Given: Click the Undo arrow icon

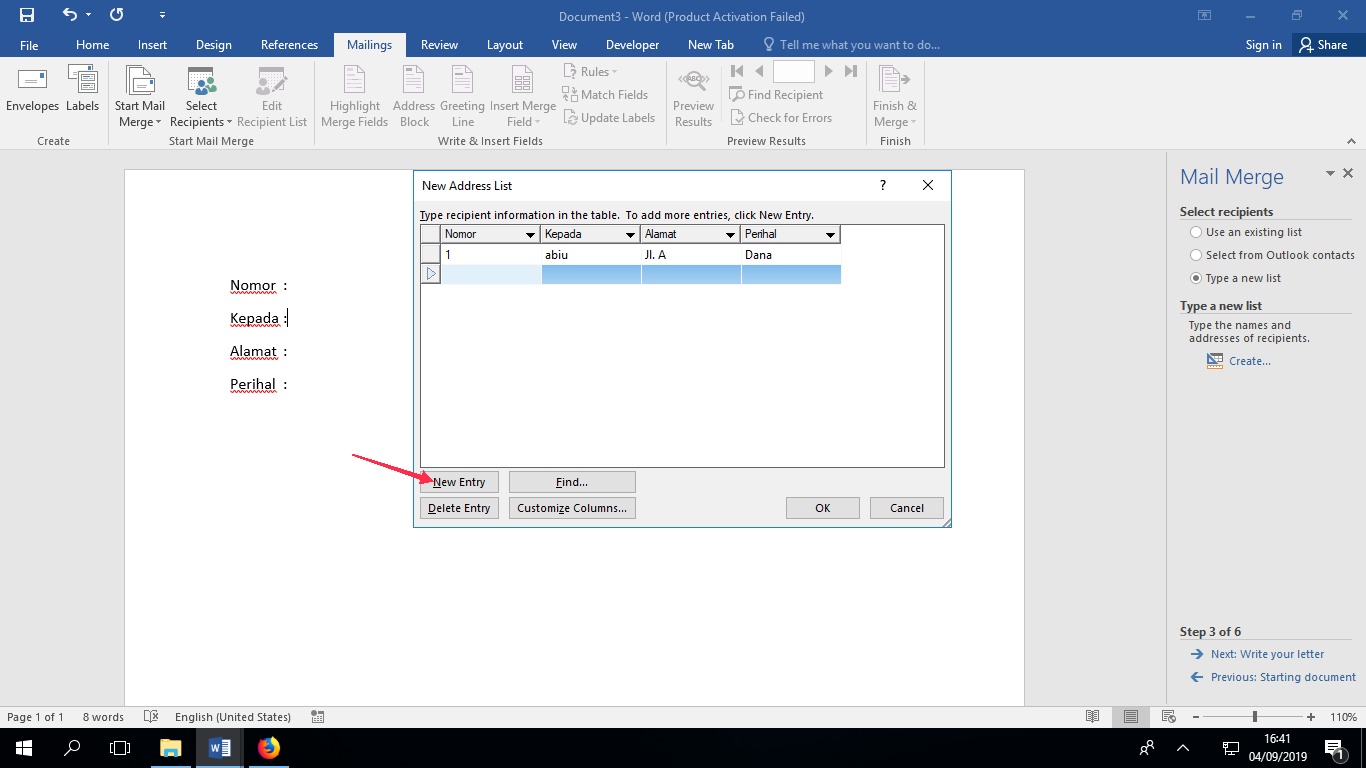Looking at the screenshot, I should [x=69, y=15].
